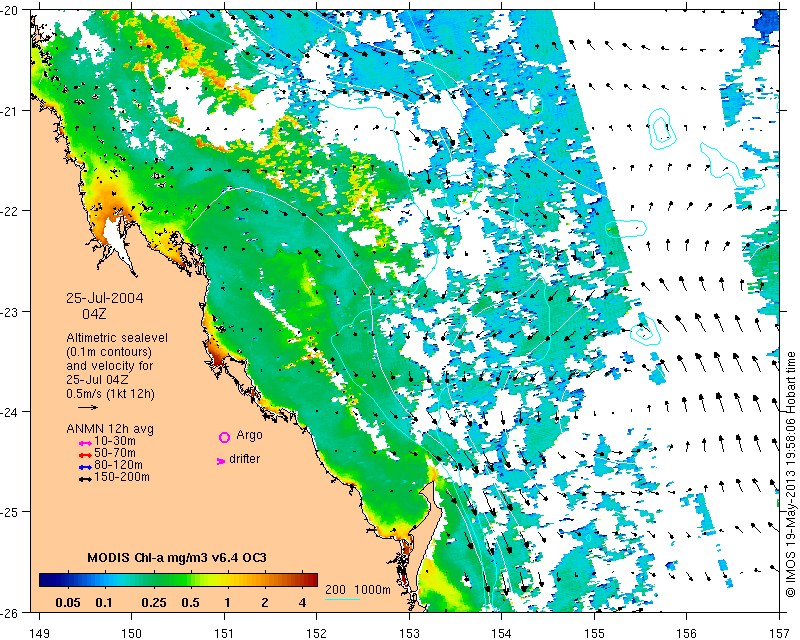Click latitude label -21 on the y-axis

coord(9,110)
